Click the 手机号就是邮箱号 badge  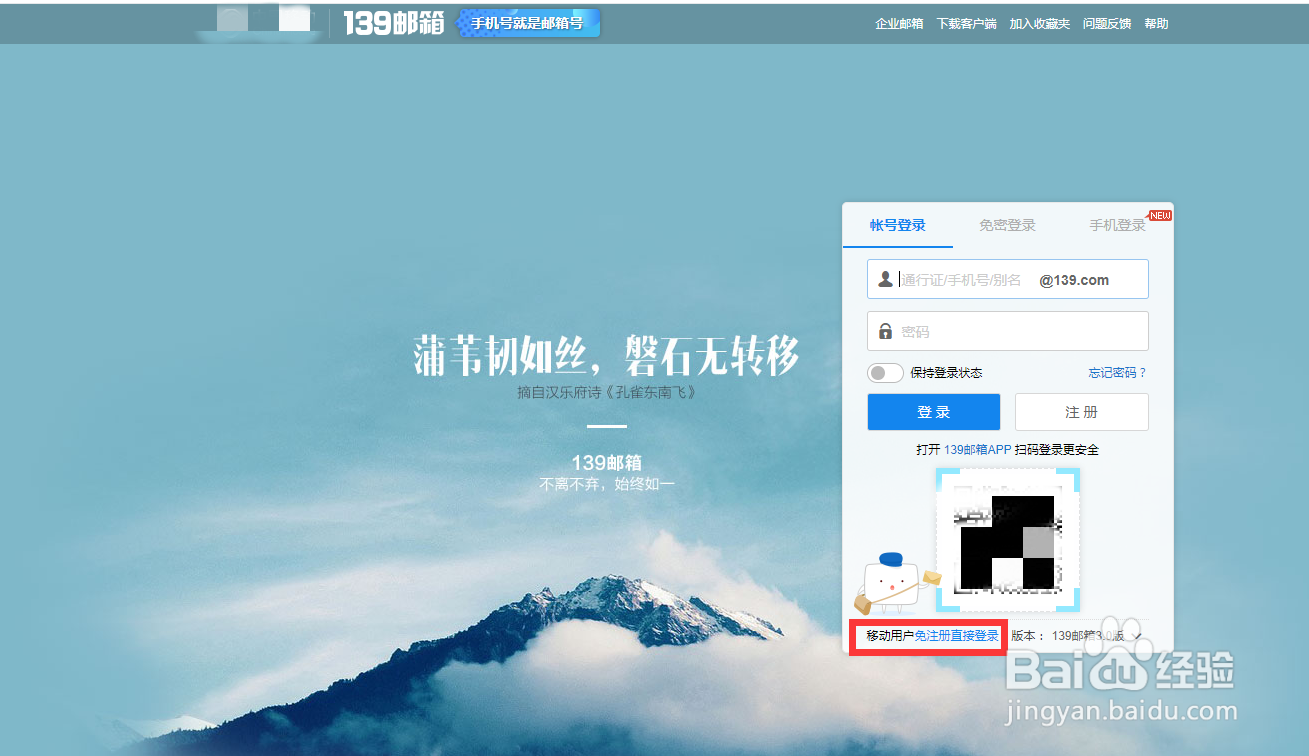[x=528, y=22]
